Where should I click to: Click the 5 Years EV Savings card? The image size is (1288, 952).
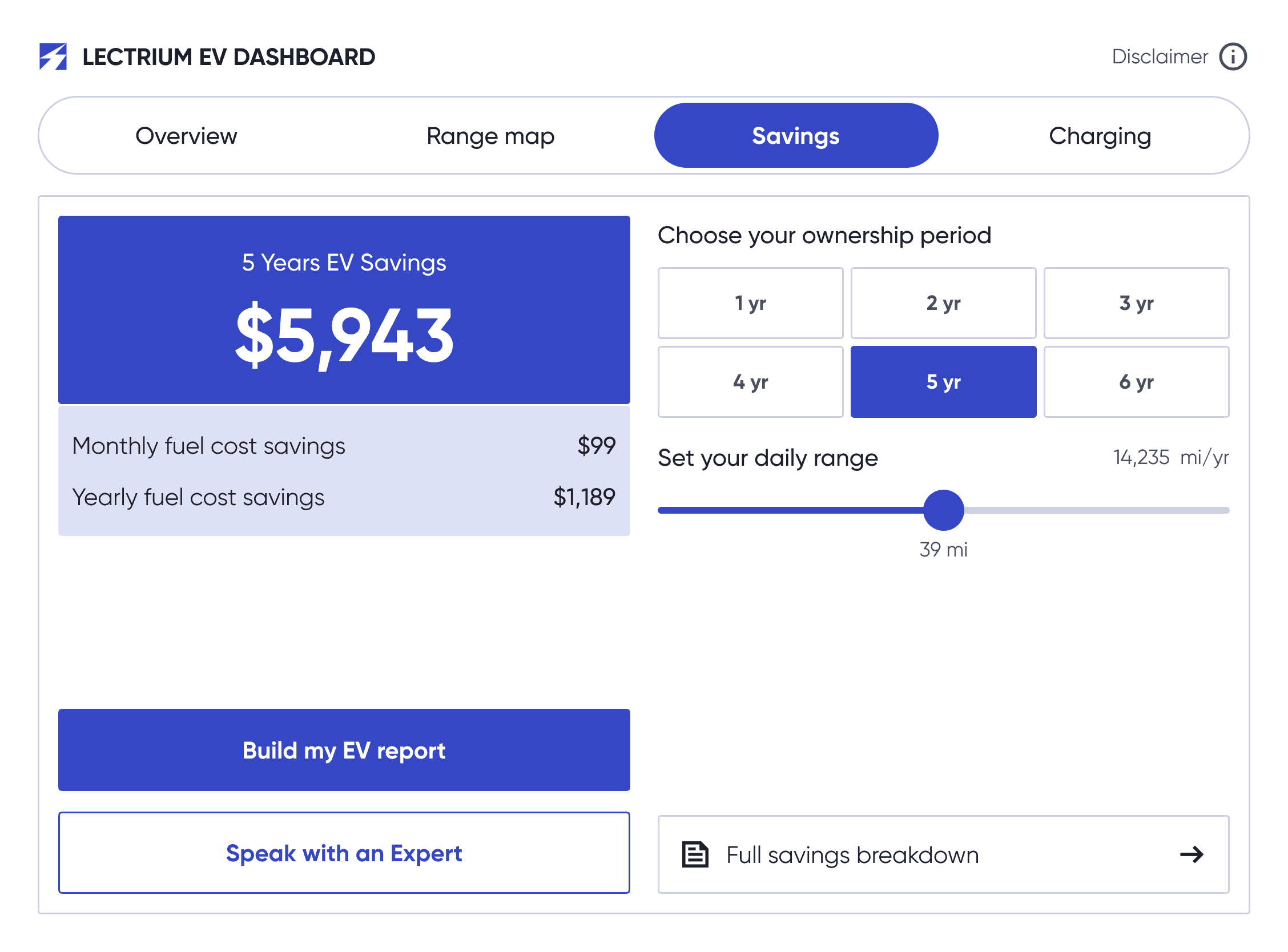coord(344,310)
